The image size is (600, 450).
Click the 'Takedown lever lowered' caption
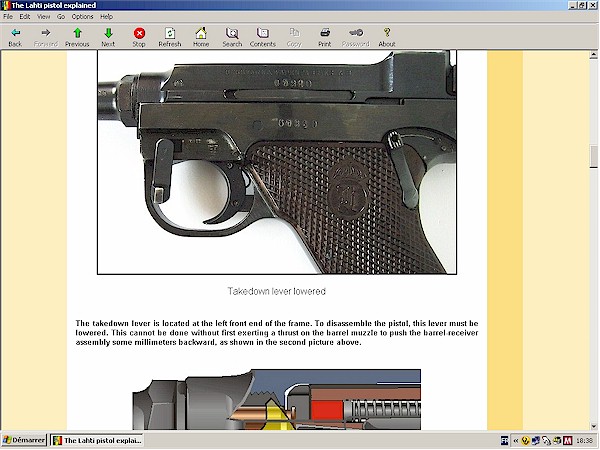(277, 291)
